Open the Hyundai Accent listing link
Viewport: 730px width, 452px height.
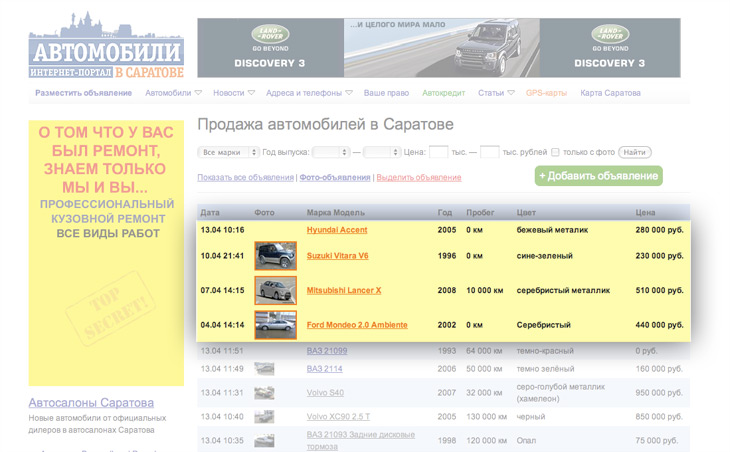337,230
